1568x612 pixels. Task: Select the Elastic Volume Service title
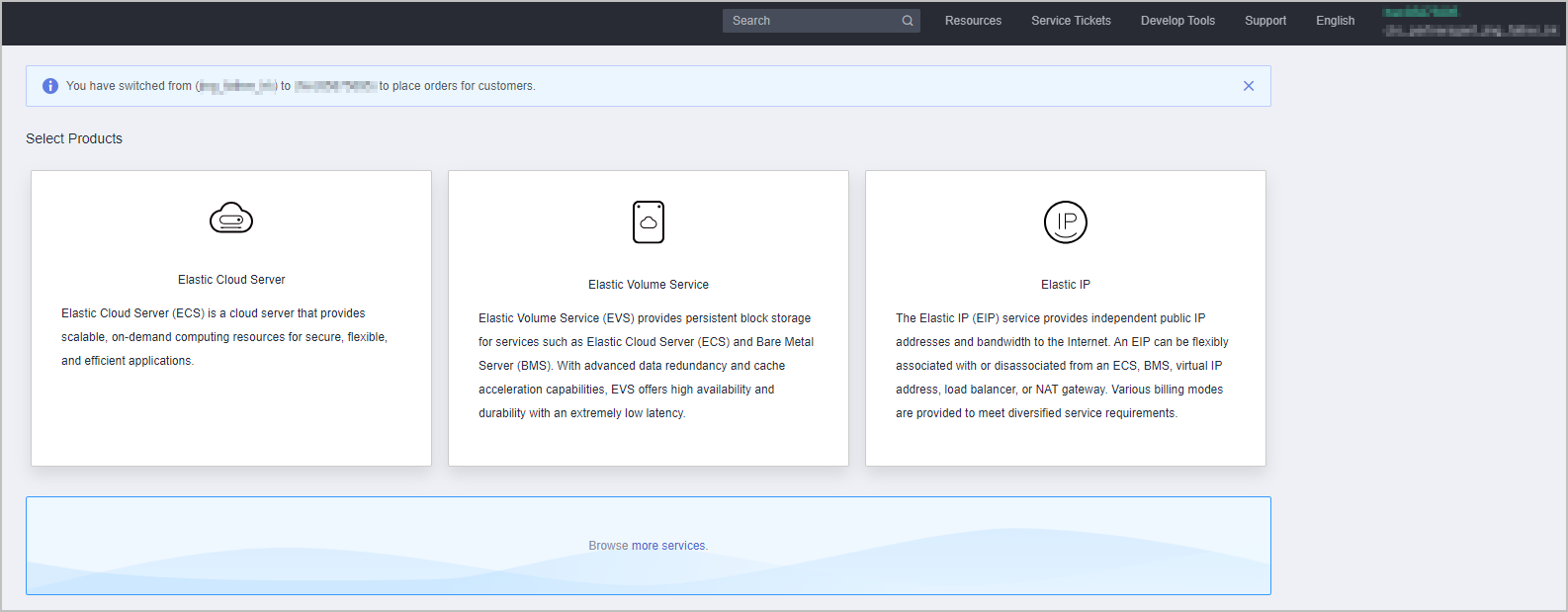point(649,285)
